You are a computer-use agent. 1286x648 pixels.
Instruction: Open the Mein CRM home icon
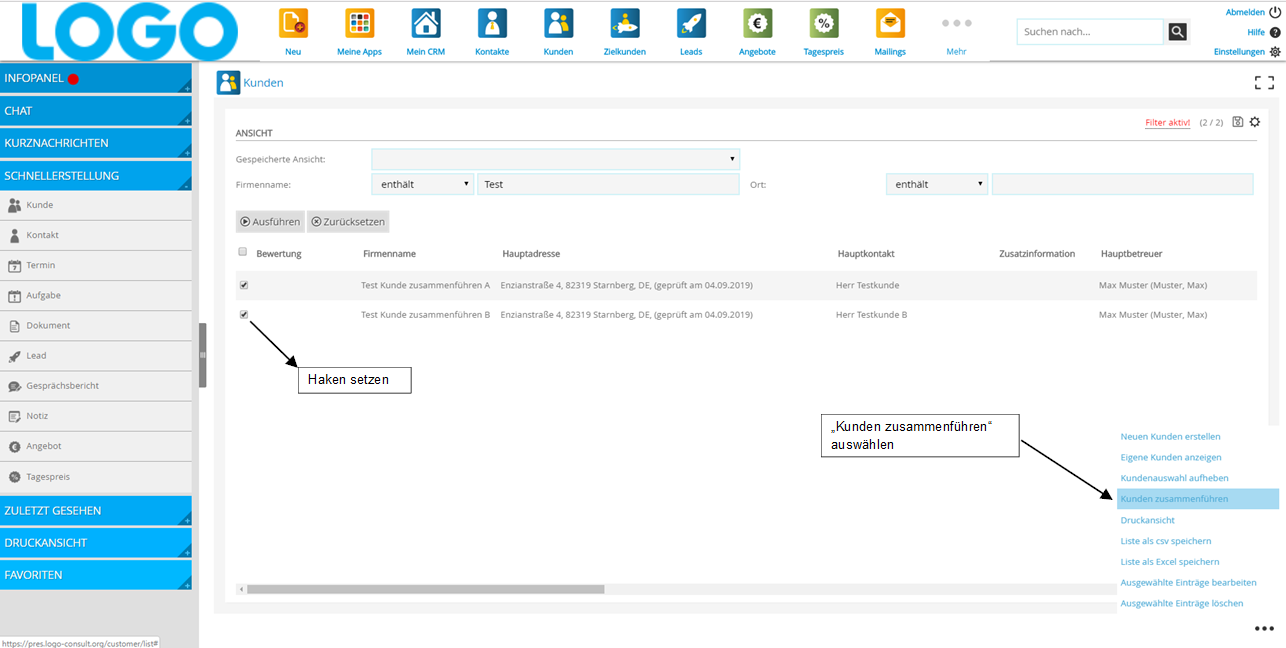[426, 23]
